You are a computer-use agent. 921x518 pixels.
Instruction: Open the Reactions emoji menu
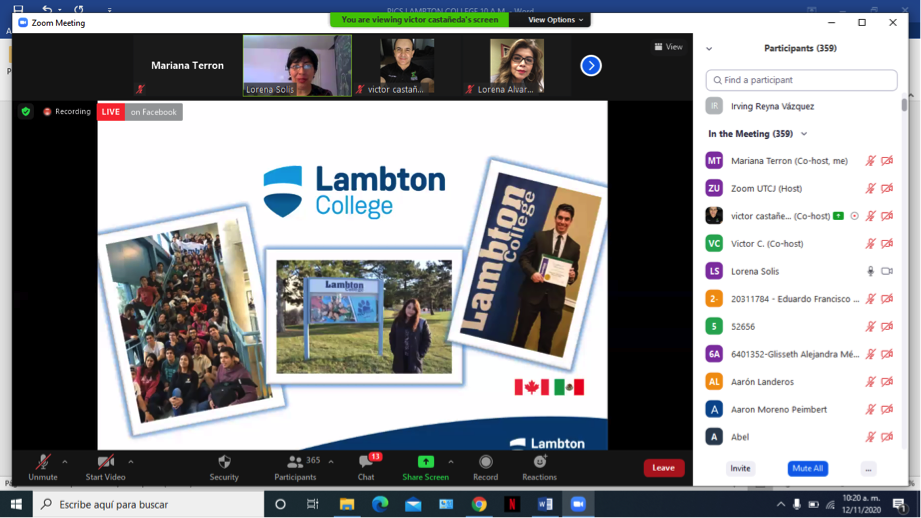point(539,467)
